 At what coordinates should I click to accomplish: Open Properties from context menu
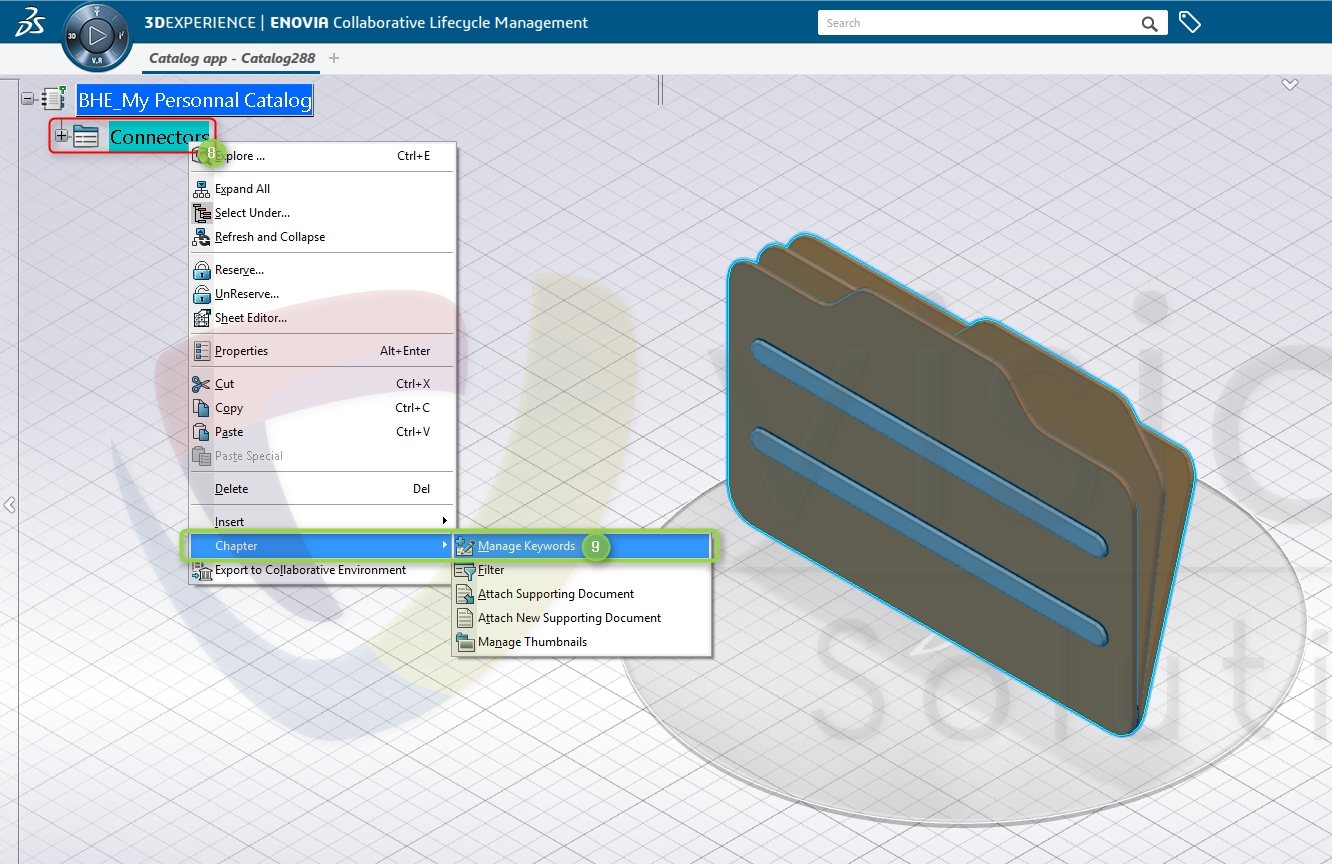[322, 351]
